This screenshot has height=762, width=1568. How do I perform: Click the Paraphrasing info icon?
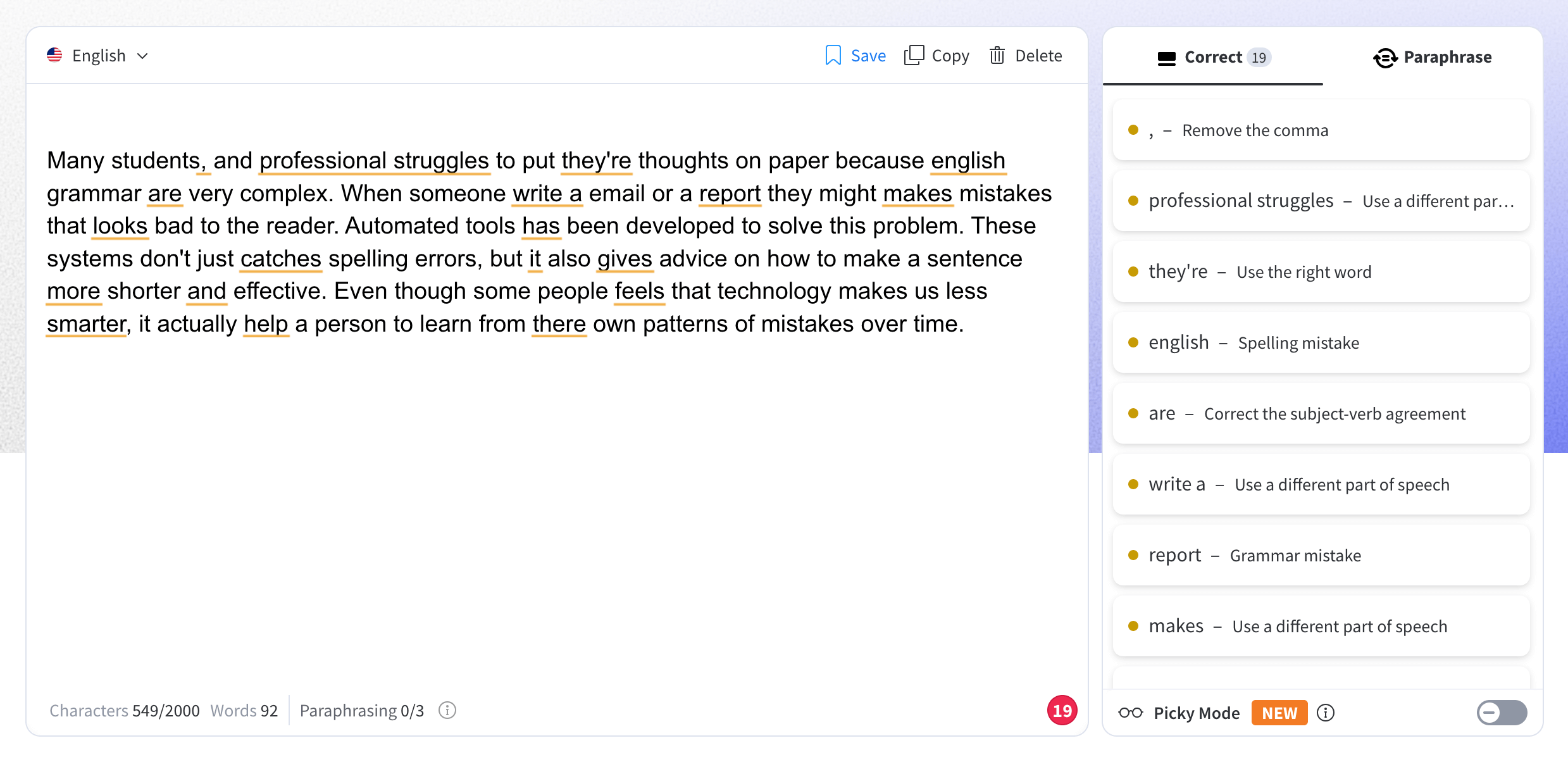pyautogui.click(x=447, y=710)
